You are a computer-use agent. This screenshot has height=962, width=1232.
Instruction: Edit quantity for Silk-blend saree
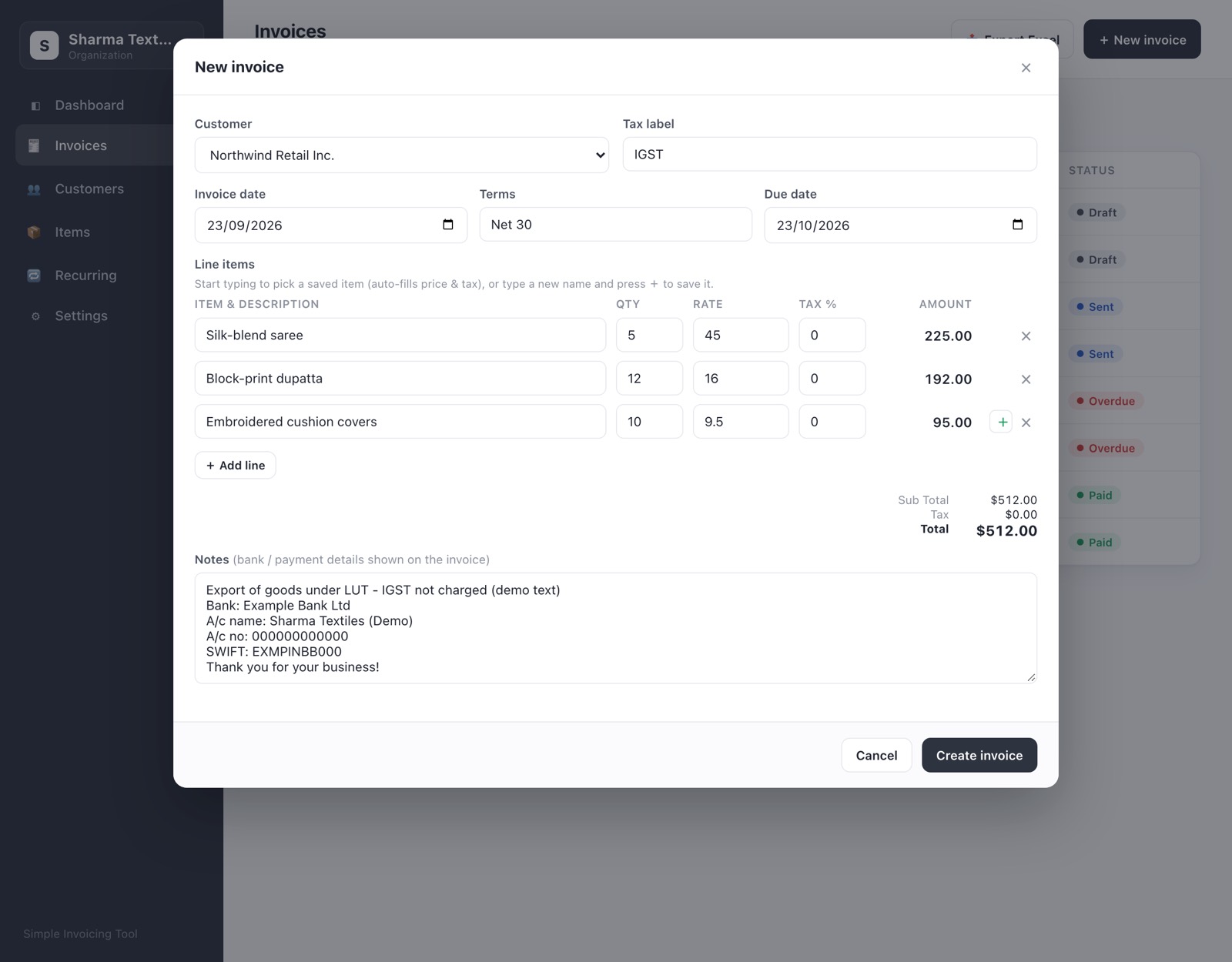(649, 335)
